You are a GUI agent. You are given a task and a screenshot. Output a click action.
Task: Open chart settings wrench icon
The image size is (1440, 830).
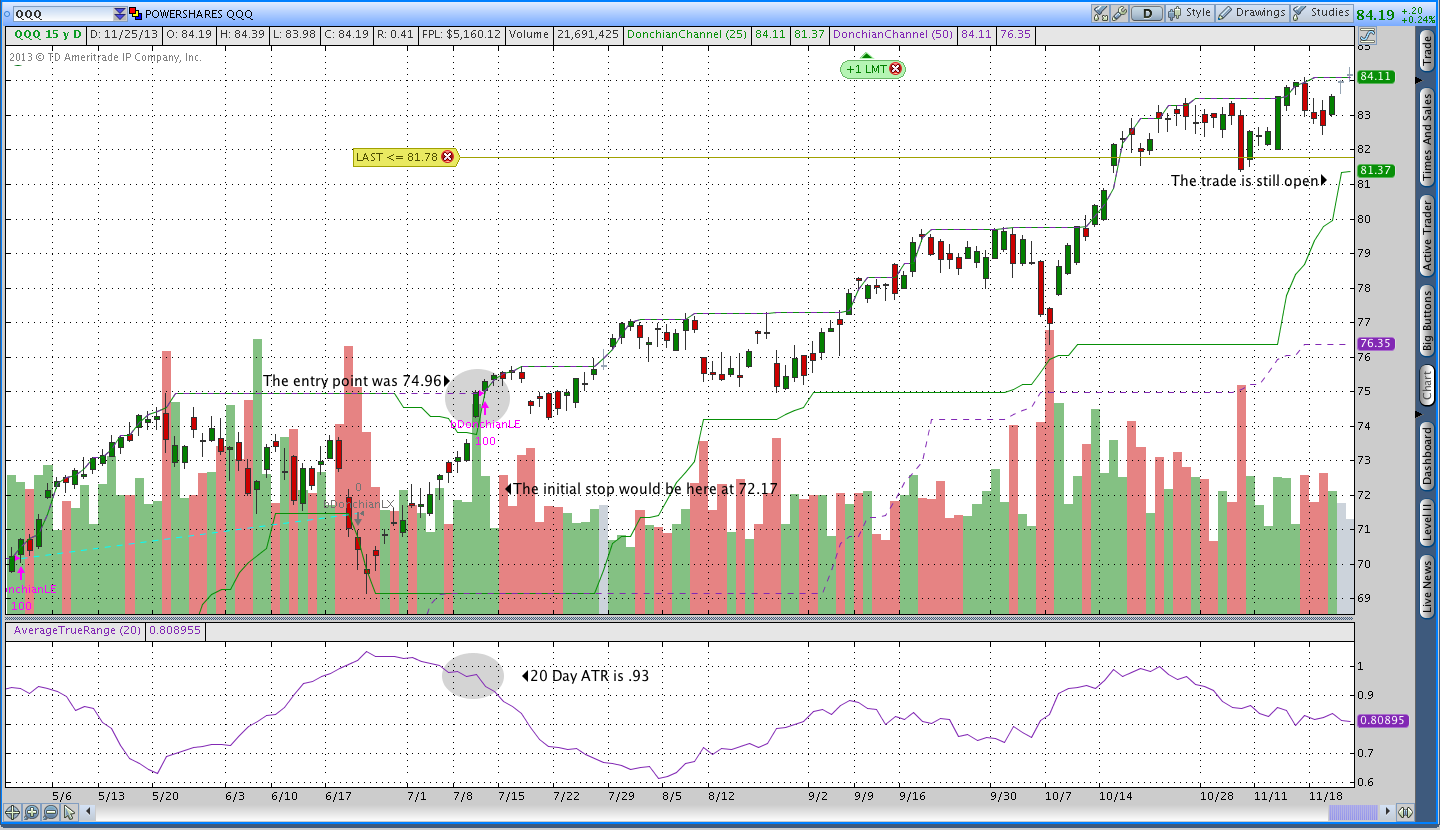point(1119,13)
